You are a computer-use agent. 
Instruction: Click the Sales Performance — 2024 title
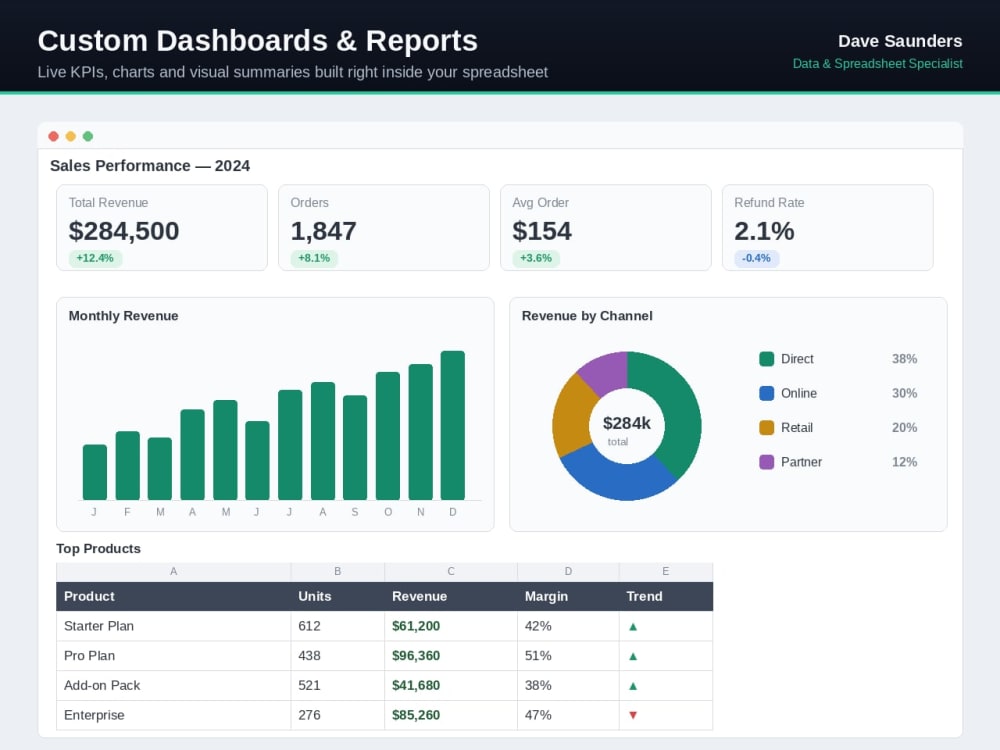[x=150, y=166]
